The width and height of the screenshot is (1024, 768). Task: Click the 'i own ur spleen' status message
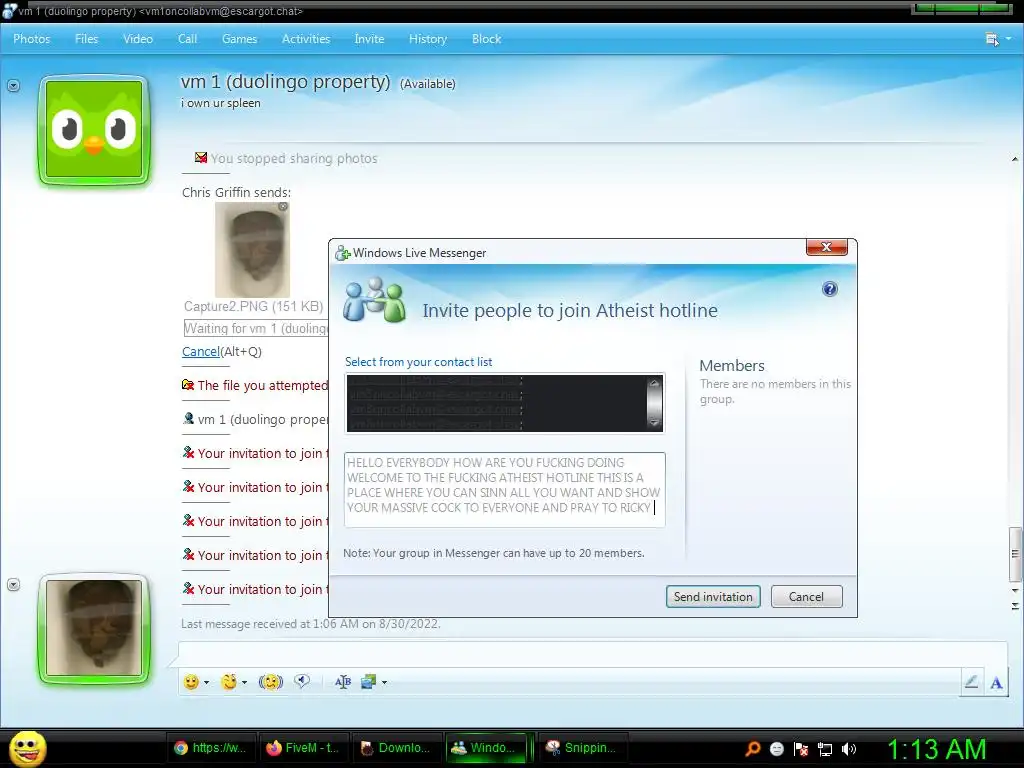tap(221, 103)
